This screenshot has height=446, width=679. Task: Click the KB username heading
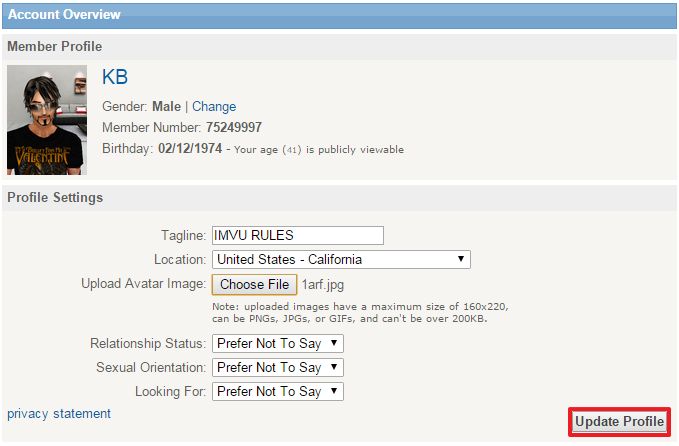[x=115, y=78]
